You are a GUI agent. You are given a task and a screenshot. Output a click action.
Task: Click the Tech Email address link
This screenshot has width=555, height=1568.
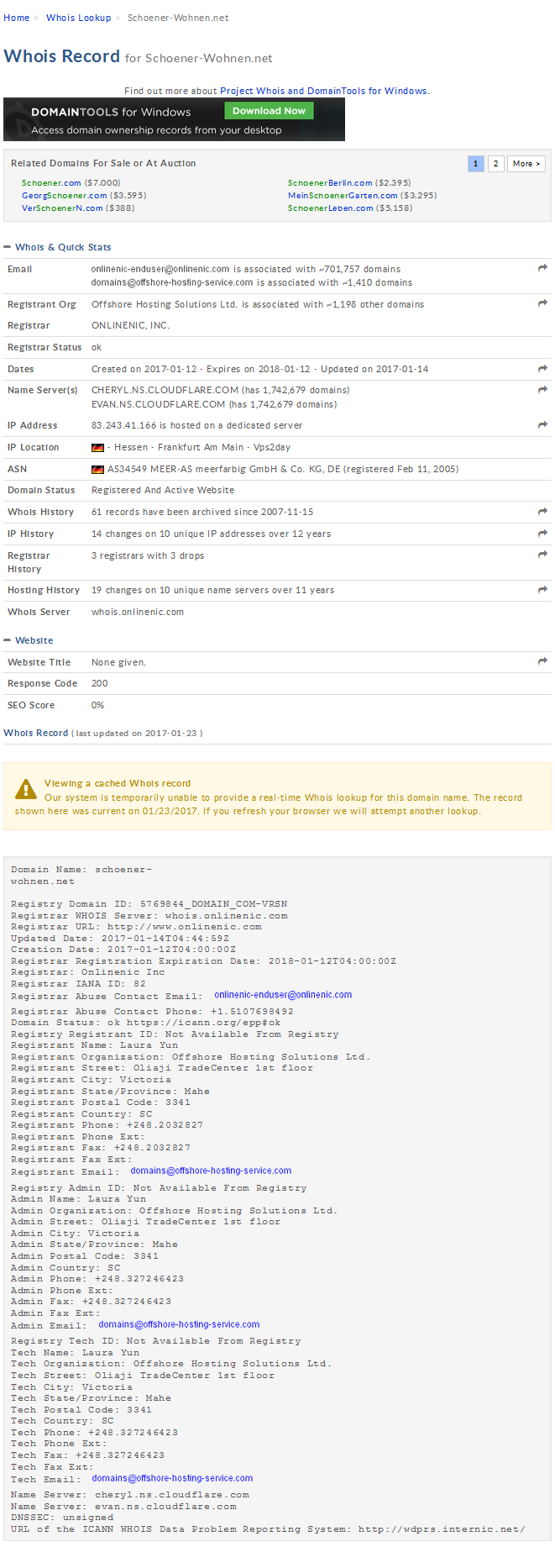pyautogui.click(x=172, y=1478)
